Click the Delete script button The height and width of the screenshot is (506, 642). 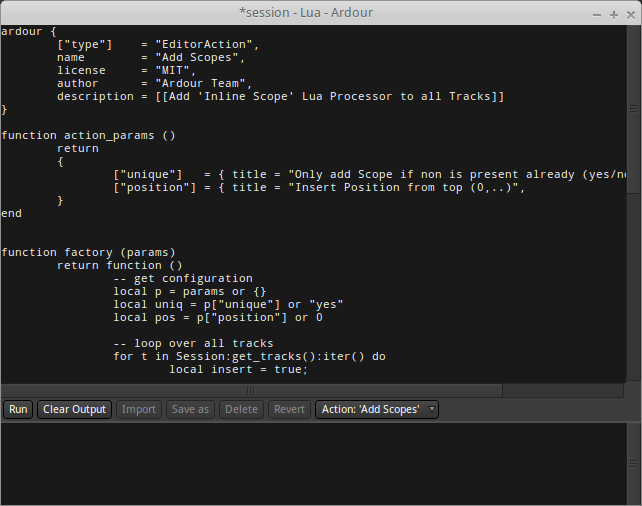pos(241,409)
